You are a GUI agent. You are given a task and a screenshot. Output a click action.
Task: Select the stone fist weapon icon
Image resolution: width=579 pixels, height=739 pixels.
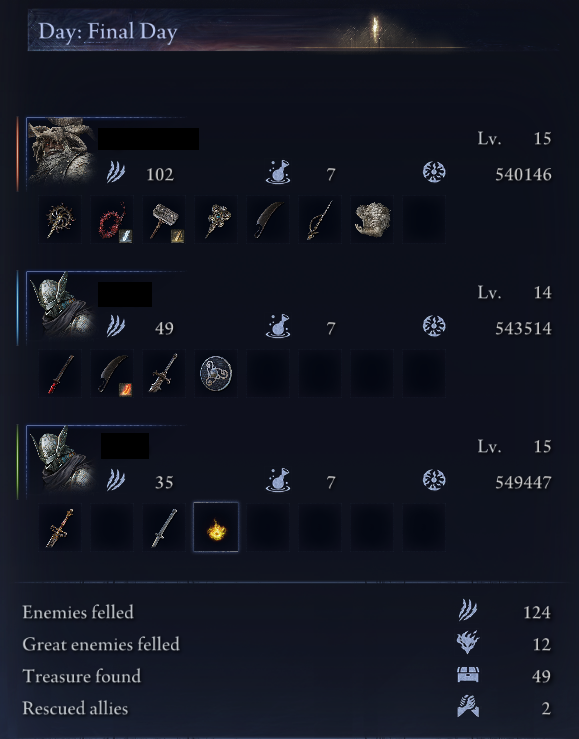372,220
